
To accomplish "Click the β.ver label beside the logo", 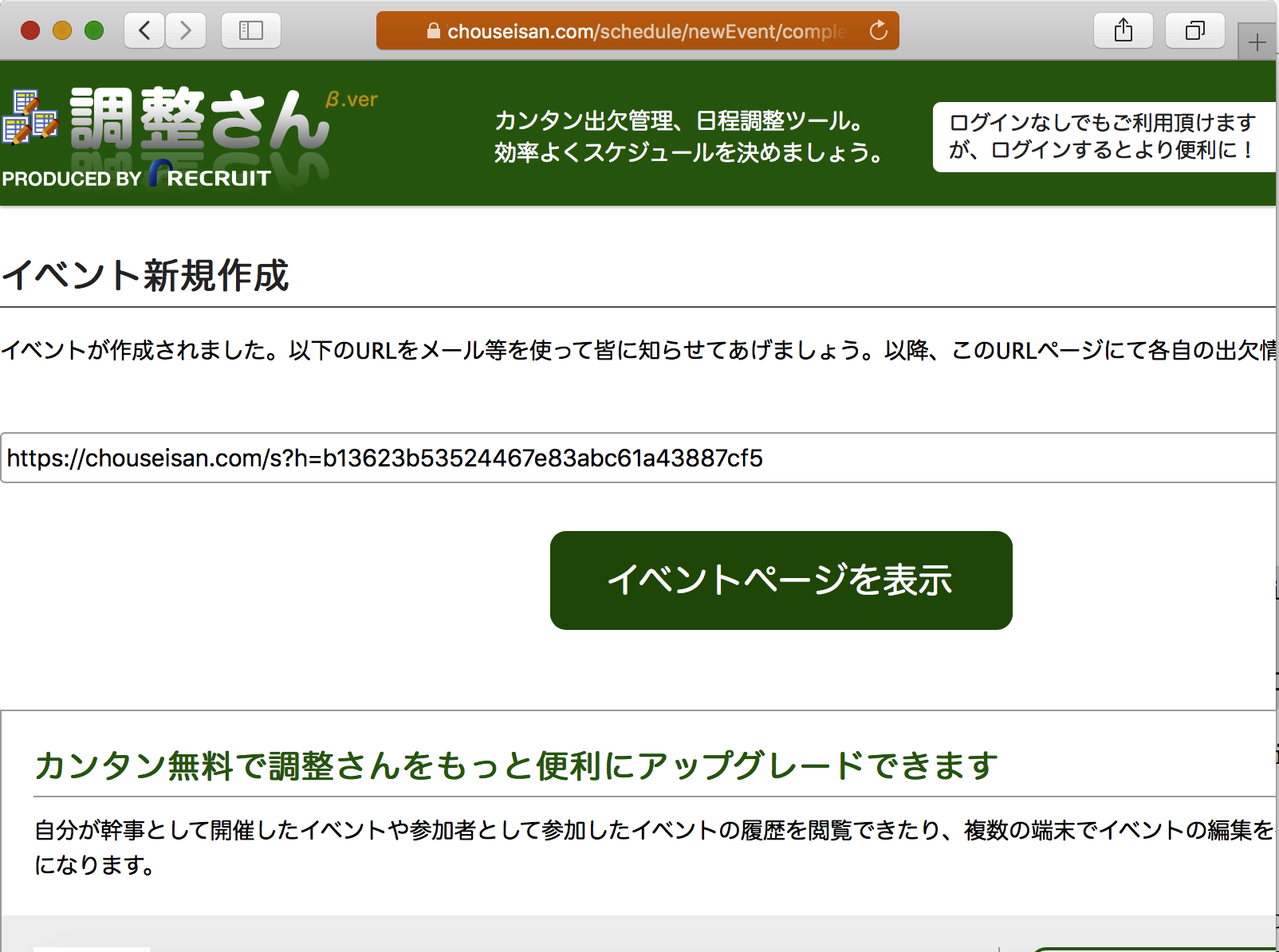I will tap(352, 100).
